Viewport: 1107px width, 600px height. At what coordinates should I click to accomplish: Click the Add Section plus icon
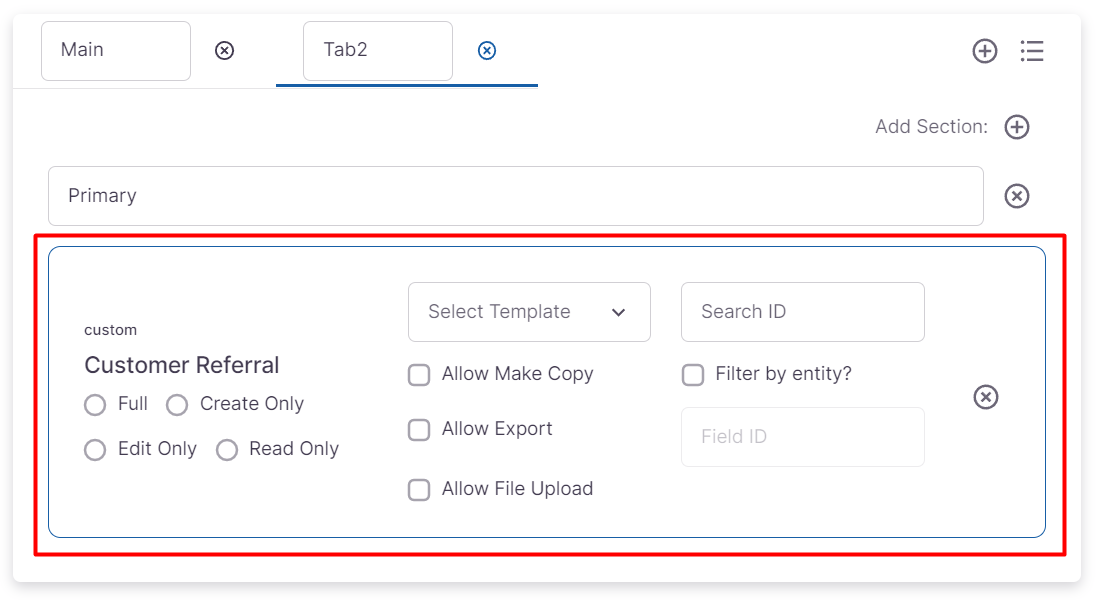(x=1017, y=127)
